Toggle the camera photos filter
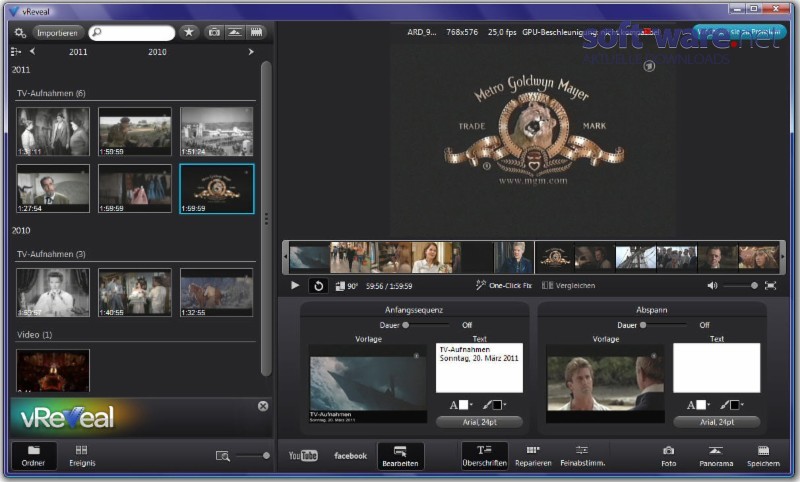Viewport: 800px width, 482px height. (214, 33)
